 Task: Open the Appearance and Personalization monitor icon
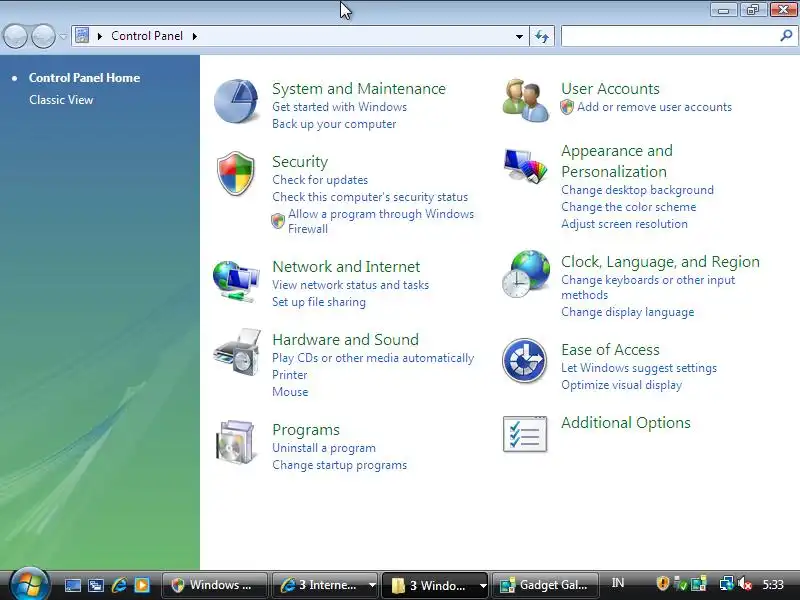click(526, 165)
